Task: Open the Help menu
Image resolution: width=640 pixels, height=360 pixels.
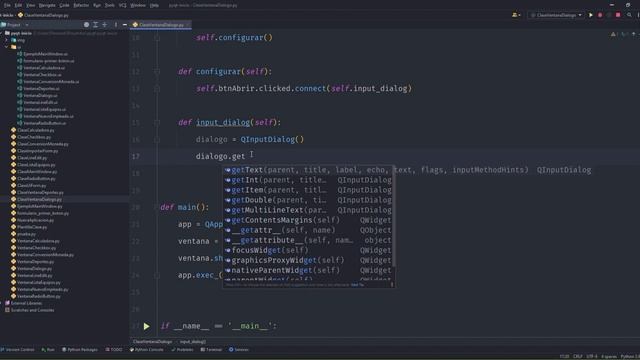Action: point(154,5)
